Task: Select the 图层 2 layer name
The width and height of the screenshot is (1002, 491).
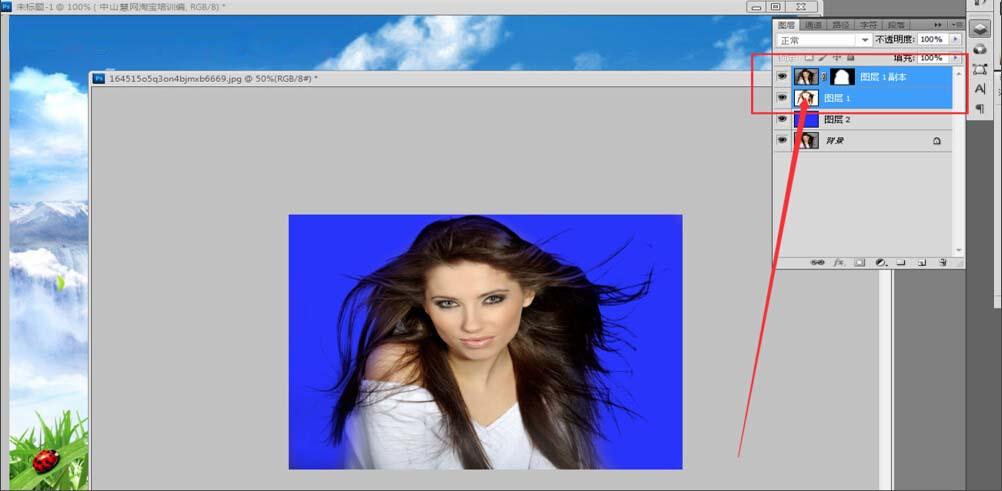Action: pyautogui.click(x=837, y=120)
